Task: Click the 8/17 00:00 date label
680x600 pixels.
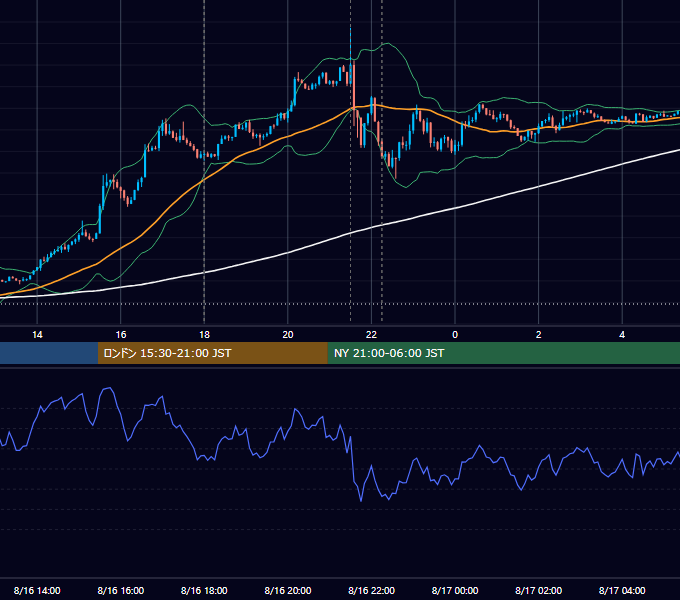Action: 455,590
